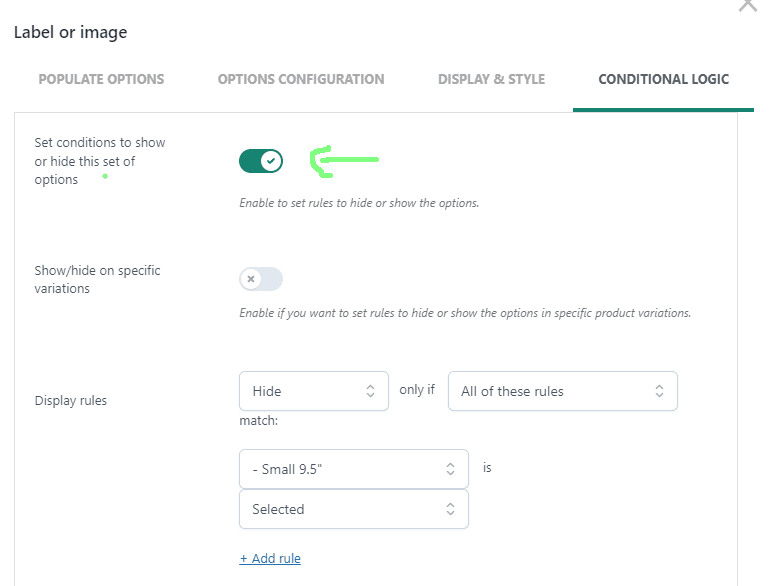This screenshot has width=773, height=586.
Task: Switch to the Populate Options tab
Action: pyautogui.click(x=101, y=79)
